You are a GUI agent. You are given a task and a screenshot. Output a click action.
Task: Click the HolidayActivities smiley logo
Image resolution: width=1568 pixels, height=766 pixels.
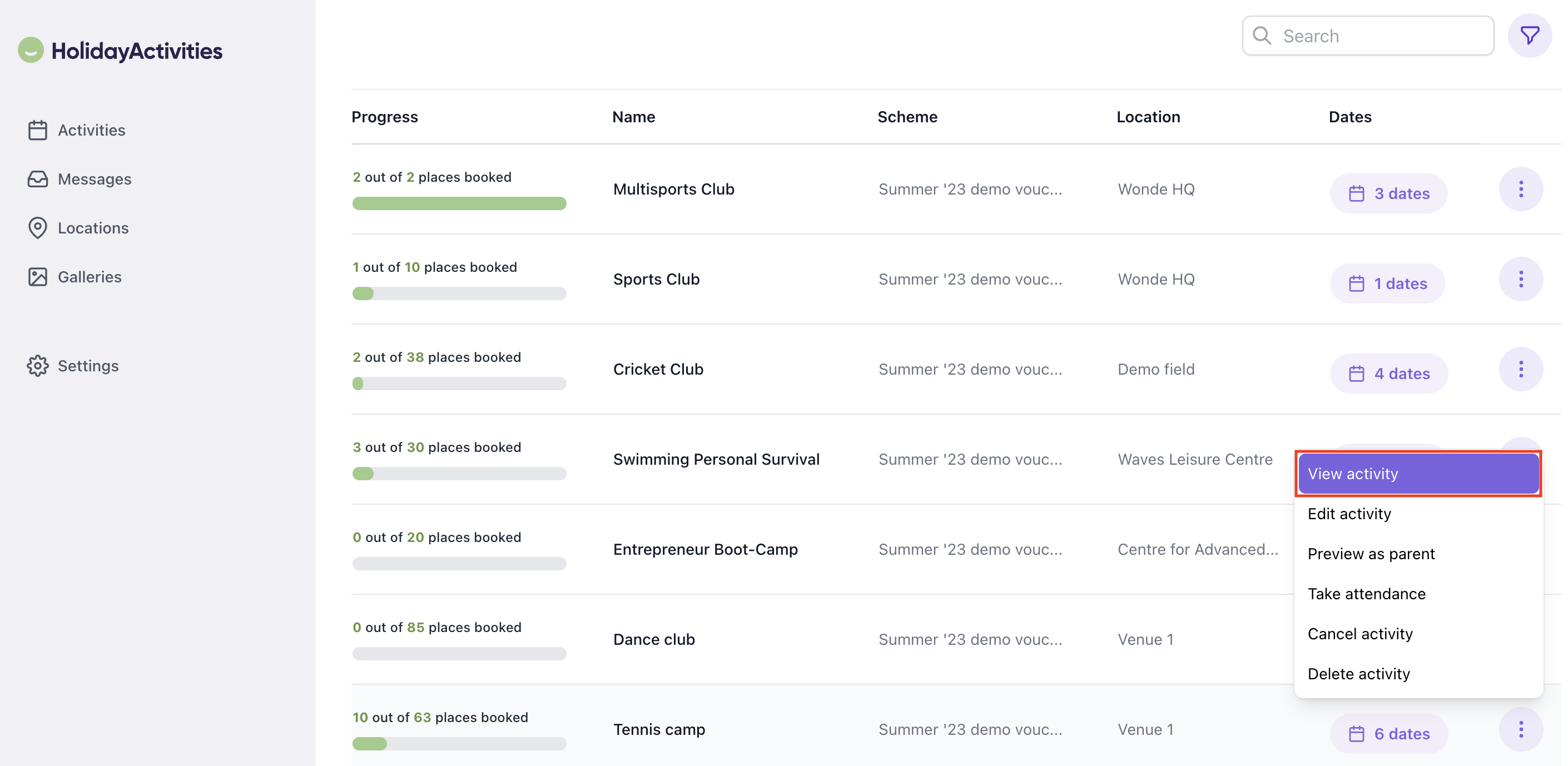point(31,51)
